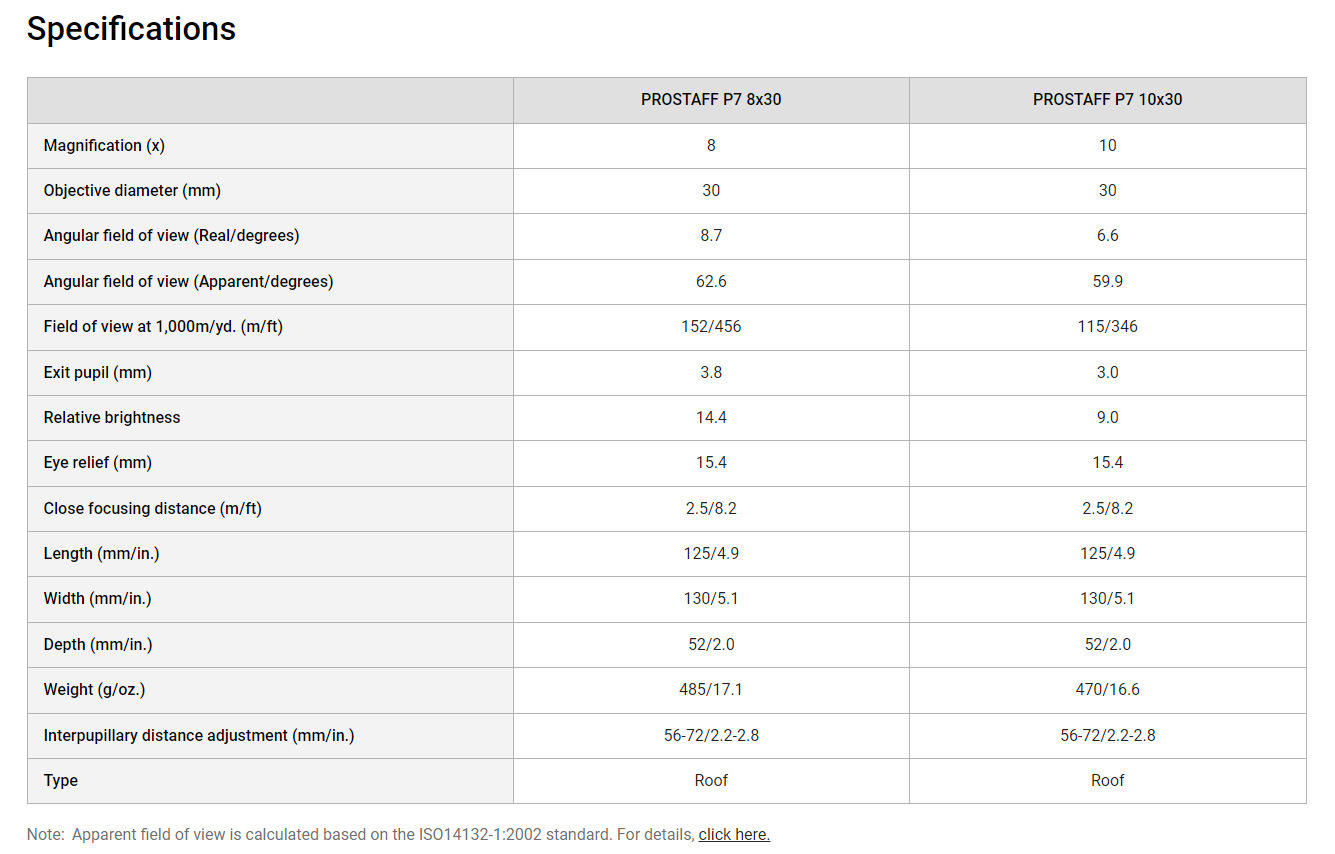Select the Weight (g/oz.) row label

coord(101,689)
